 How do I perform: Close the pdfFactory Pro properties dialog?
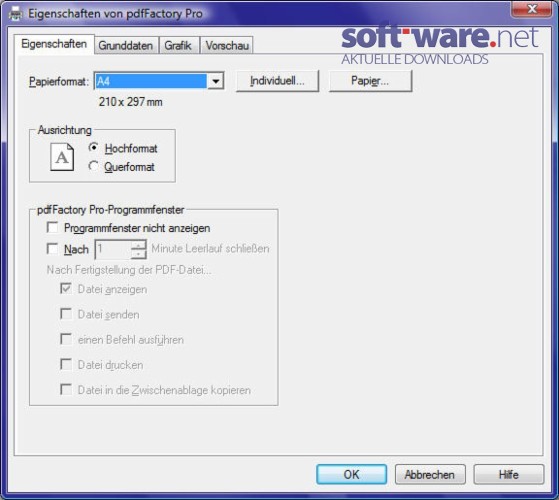(531, 9)
